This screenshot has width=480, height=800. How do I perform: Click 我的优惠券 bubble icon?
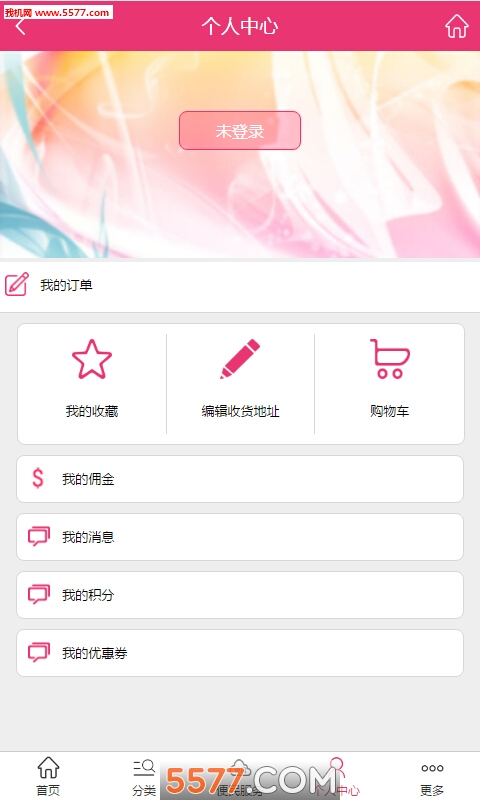pyautogui.click(x=39, y=653)
